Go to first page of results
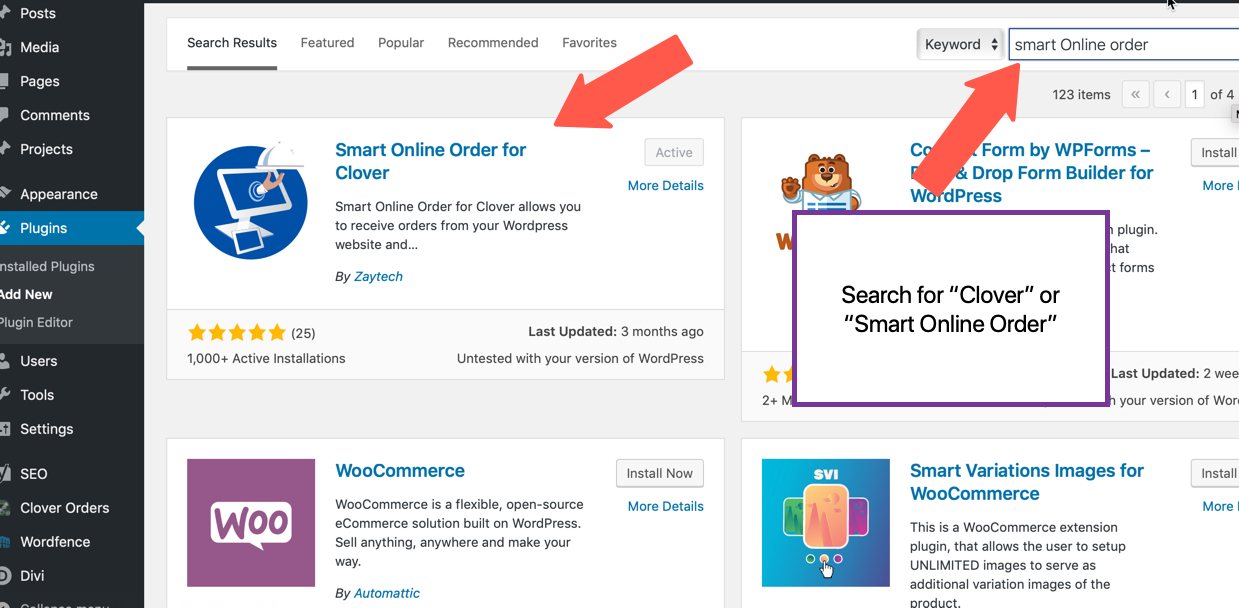Image resolution: width=1239 pixels, height=608 pixels. 1135,94
